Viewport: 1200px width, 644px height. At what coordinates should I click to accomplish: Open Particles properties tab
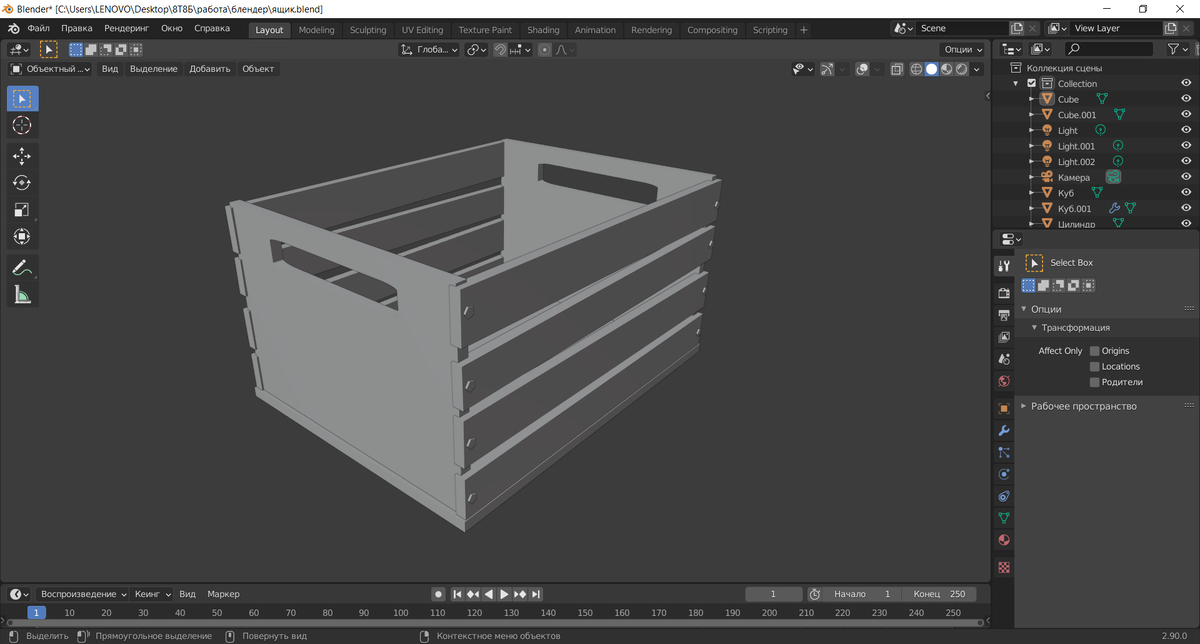pos(1004,452)
